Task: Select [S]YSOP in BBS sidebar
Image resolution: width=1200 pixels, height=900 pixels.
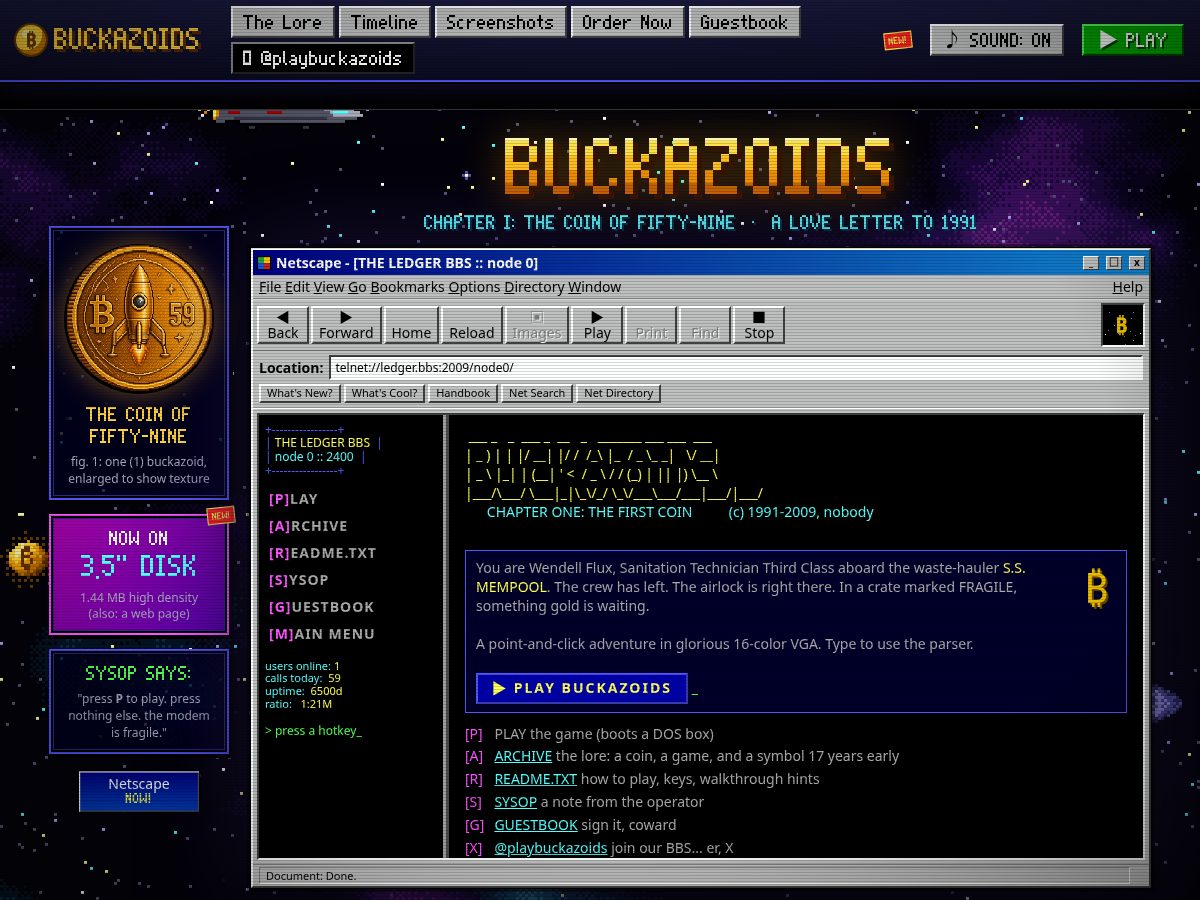Action: click(298, 580)
